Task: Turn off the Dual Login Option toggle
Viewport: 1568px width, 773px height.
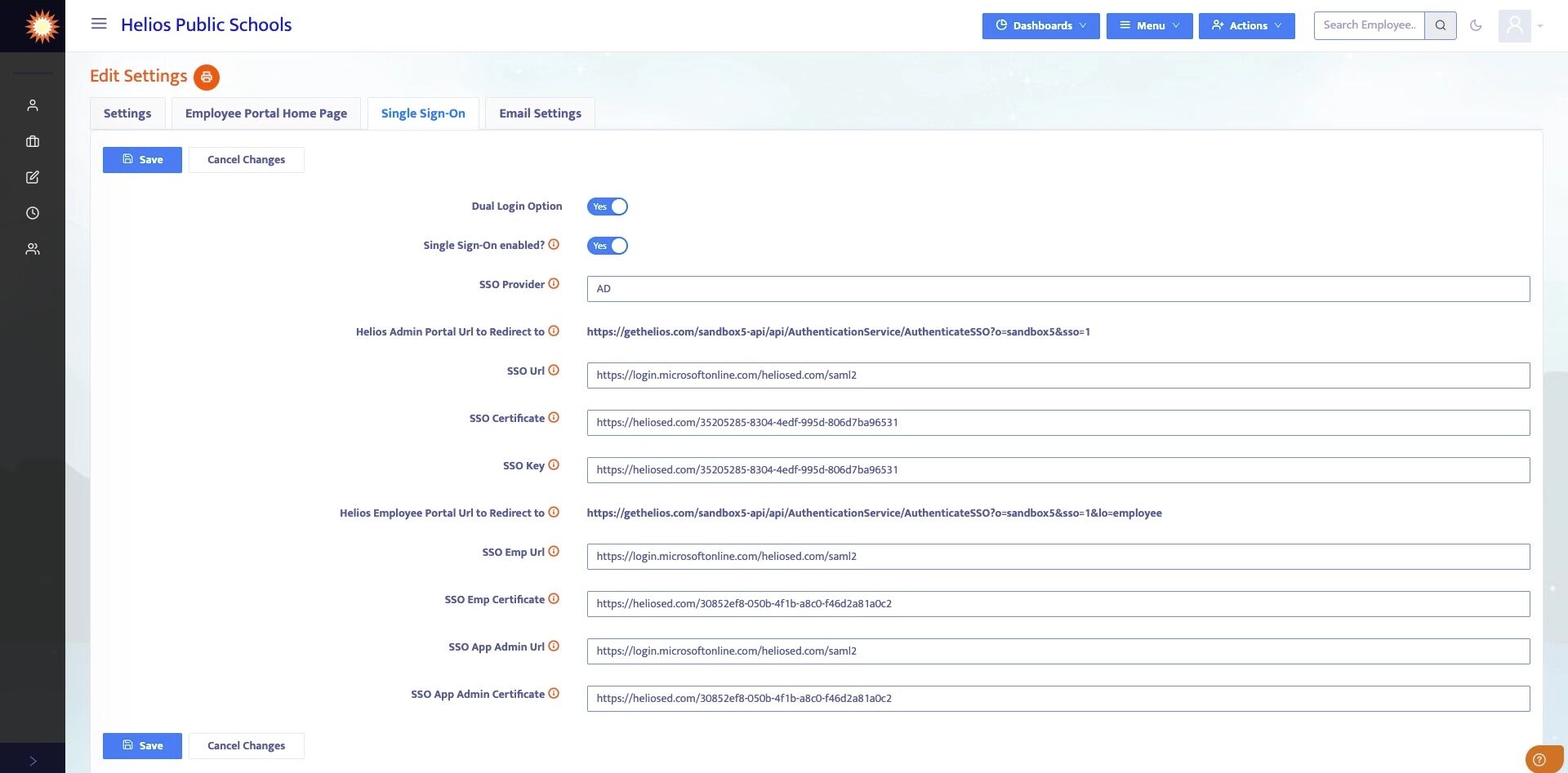Action: pyautogui.click(x=608, y=207)
